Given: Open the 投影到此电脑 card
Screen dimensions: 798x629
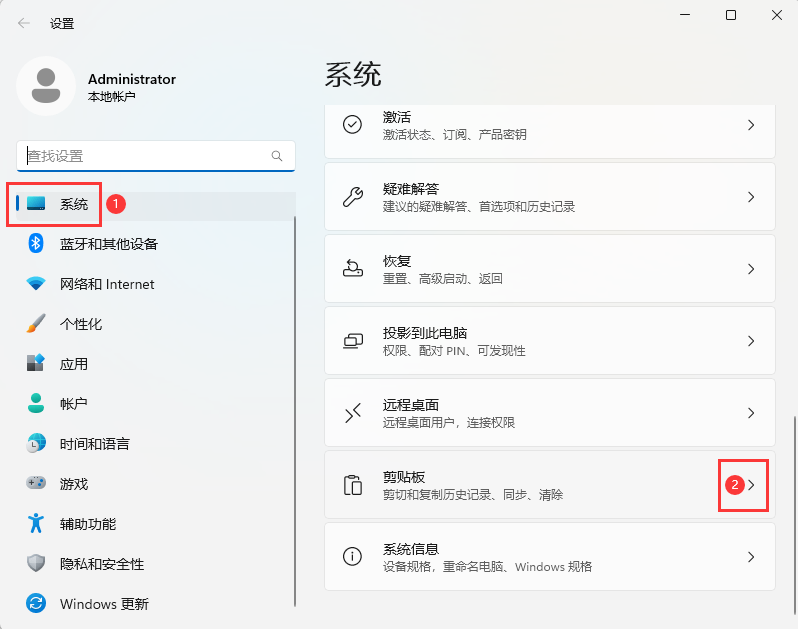Looking at the screenshot, I should pos(550,340).
